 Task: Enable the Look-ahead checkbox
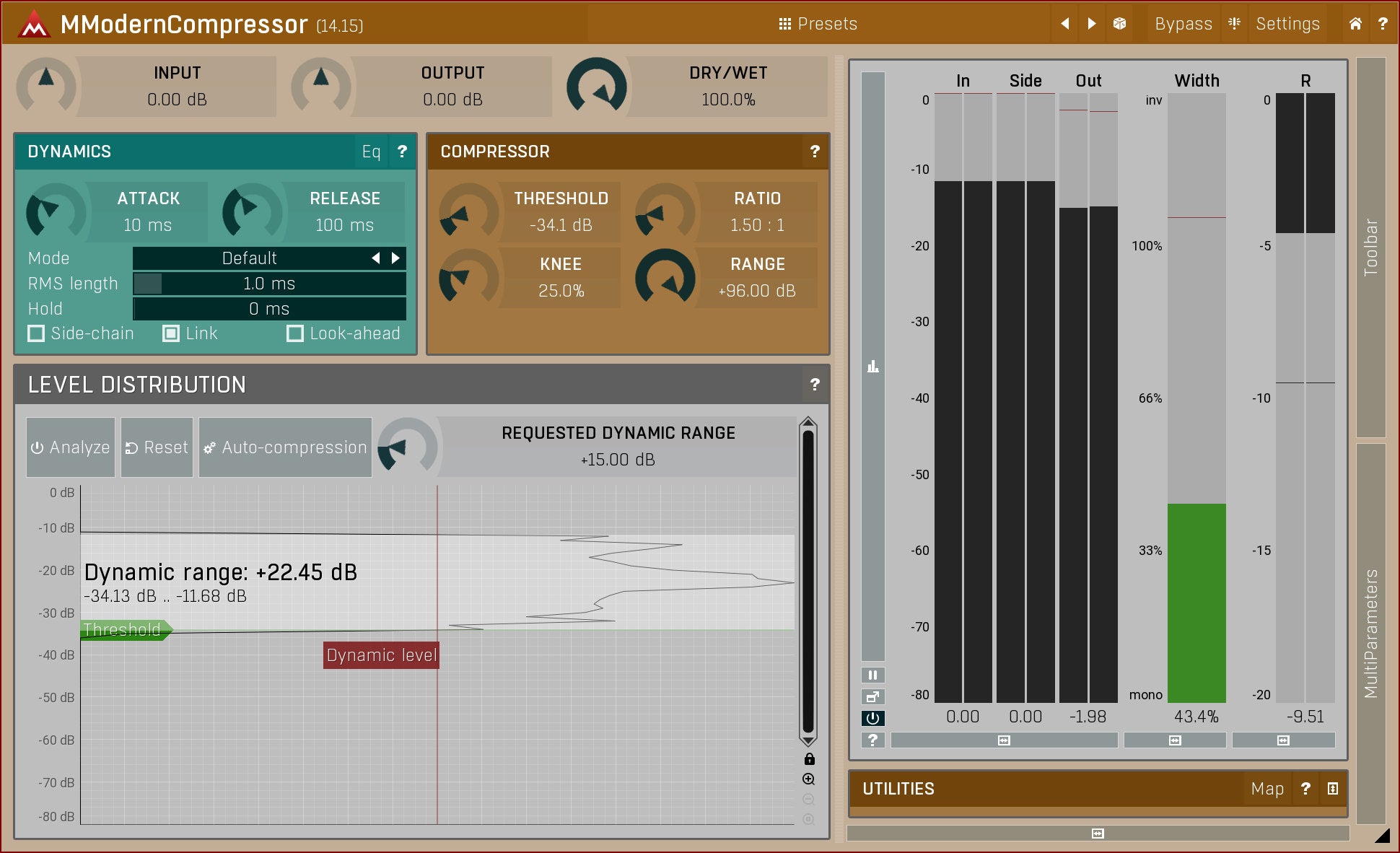(295, 333)
